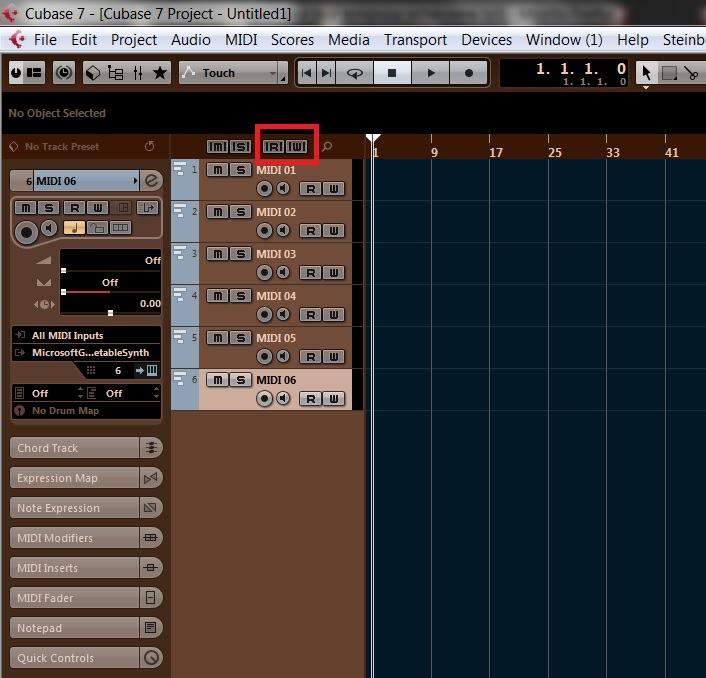Click ruler at bar 17
This screenshot has height=678, width=706.
pyautogui.click(x=495, y=152)
